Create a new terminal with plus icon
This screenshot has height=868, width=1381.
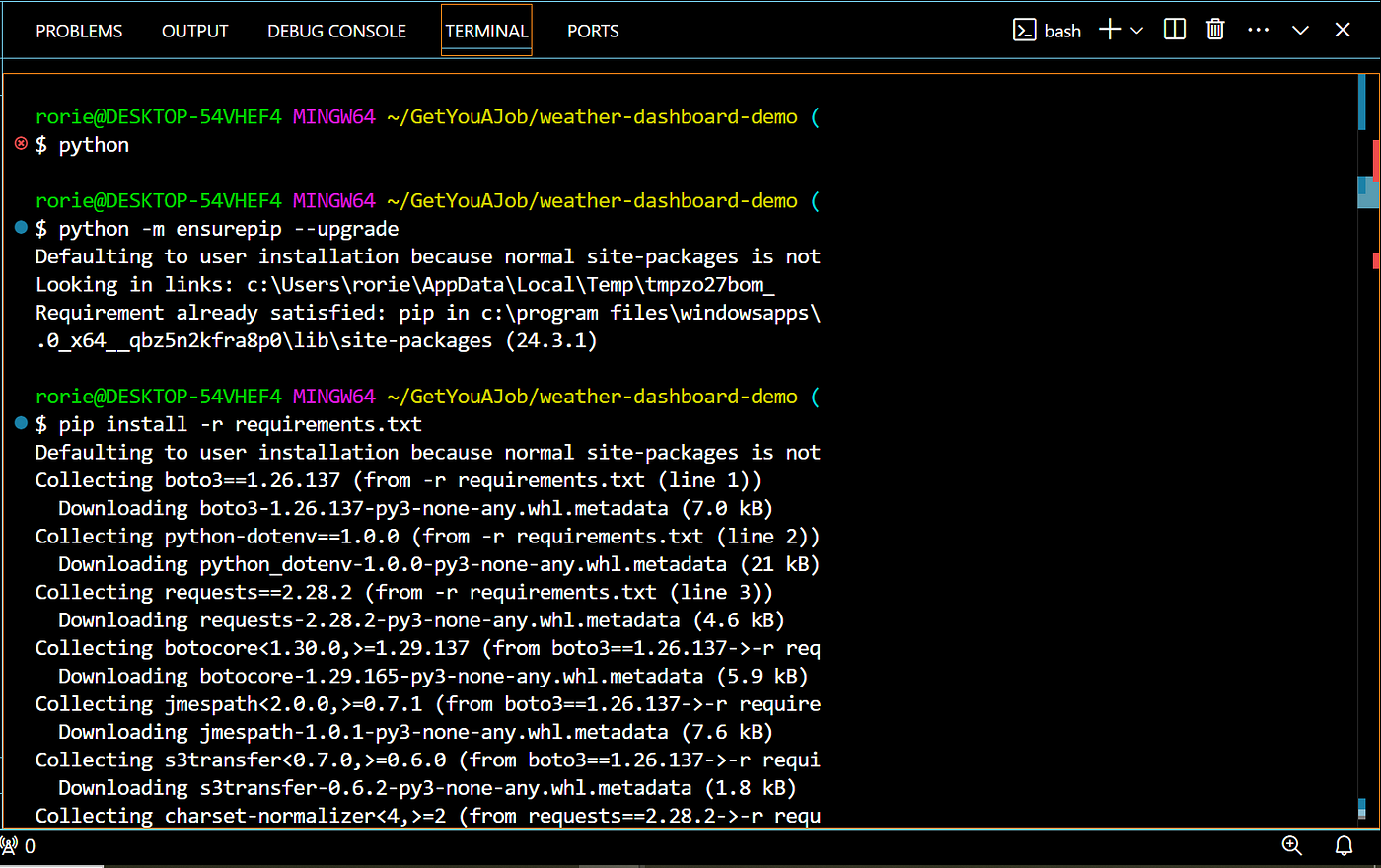[1110, 30]
